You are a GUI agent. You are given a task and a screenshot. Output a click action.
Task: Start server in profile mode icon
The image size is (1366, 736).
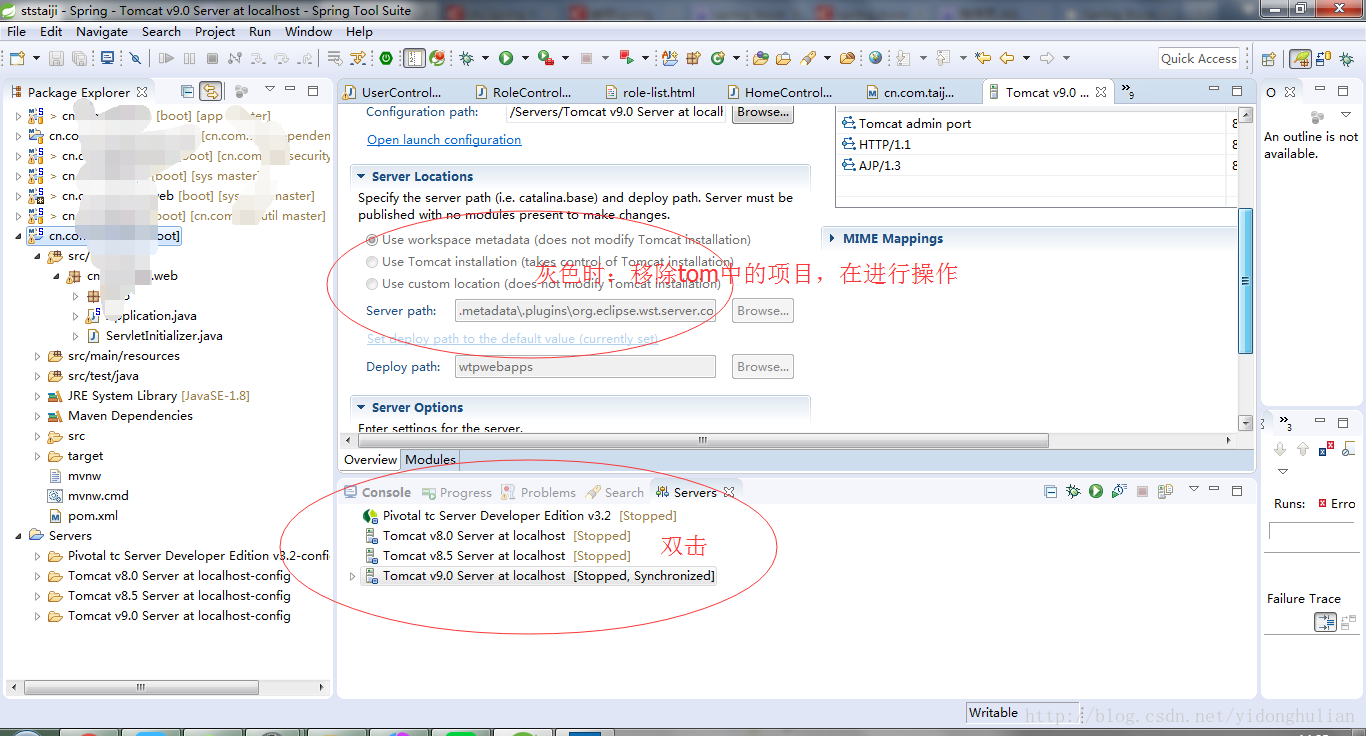pyautogui.click(x=1119, y=491)
